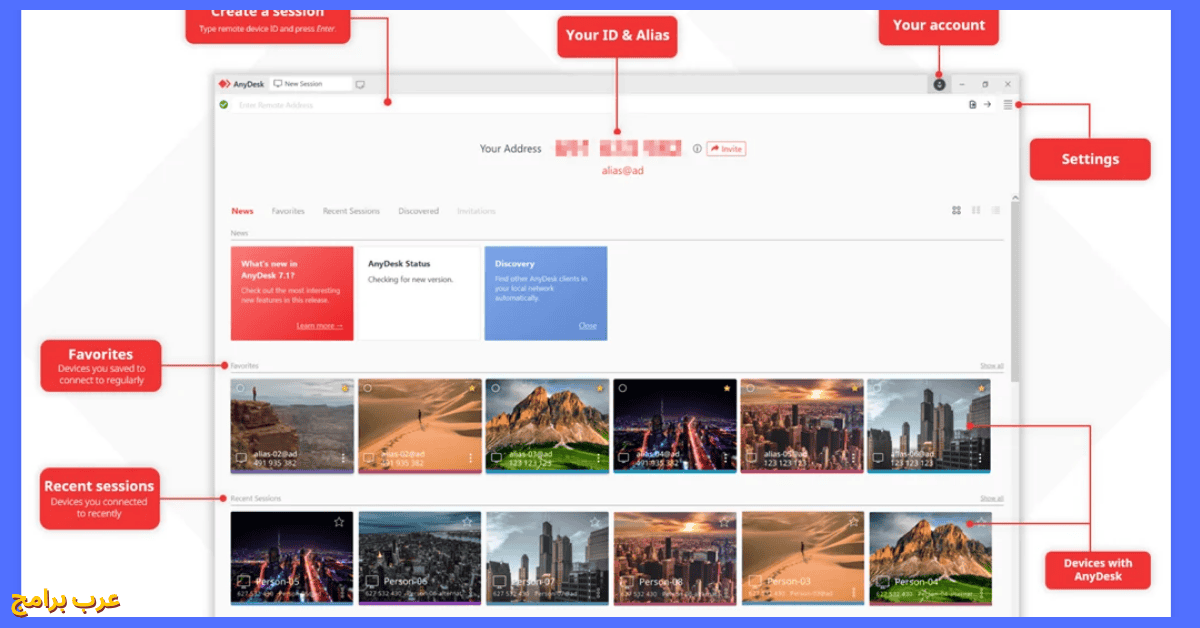This screenshot has height=628, width=1200.
Task: Click the monitor icon on the cliff favorite card
Action: 240,458
